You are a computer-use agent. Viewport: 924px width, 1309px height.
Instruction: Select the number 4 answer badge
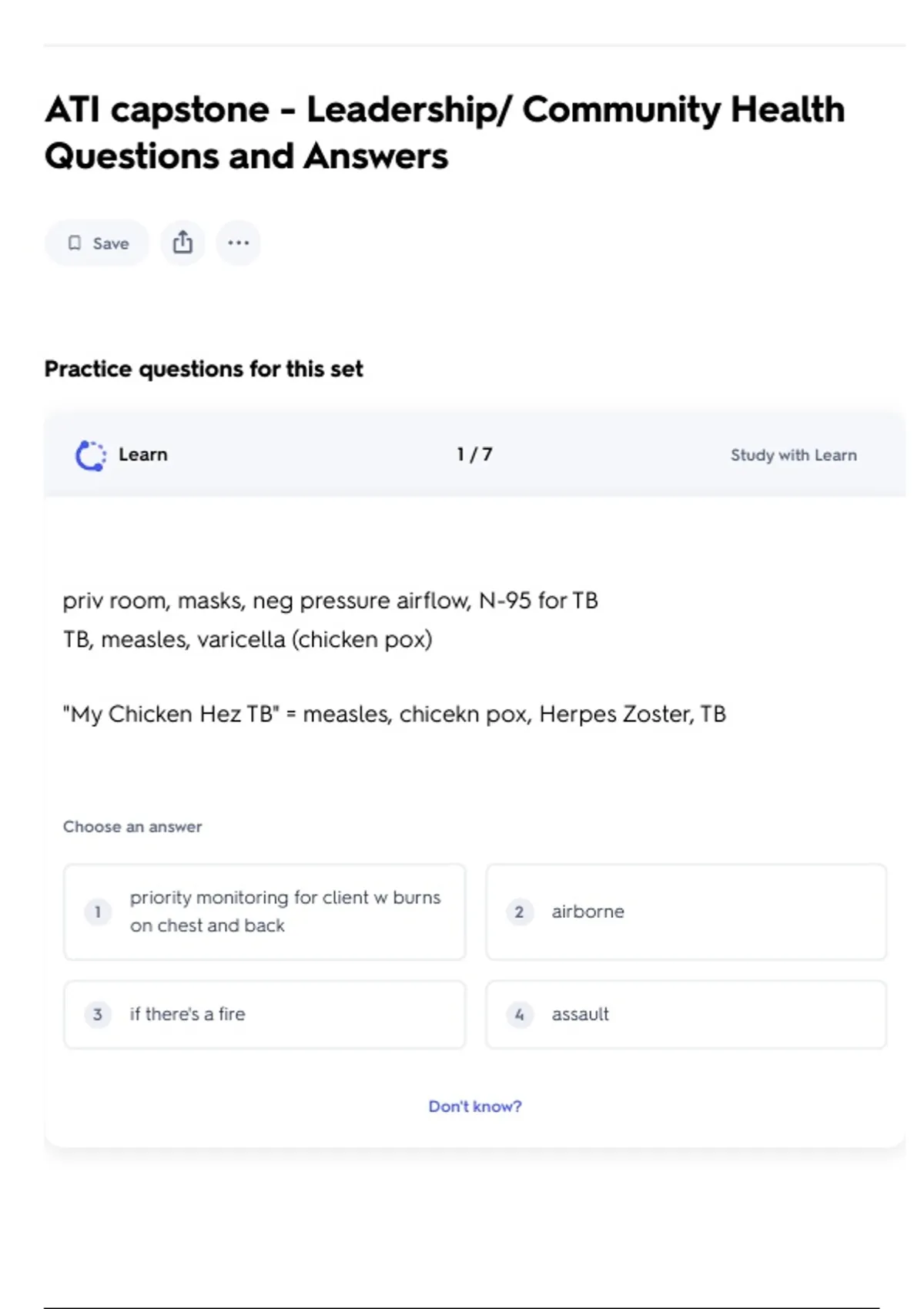(x=520, y=1014)
